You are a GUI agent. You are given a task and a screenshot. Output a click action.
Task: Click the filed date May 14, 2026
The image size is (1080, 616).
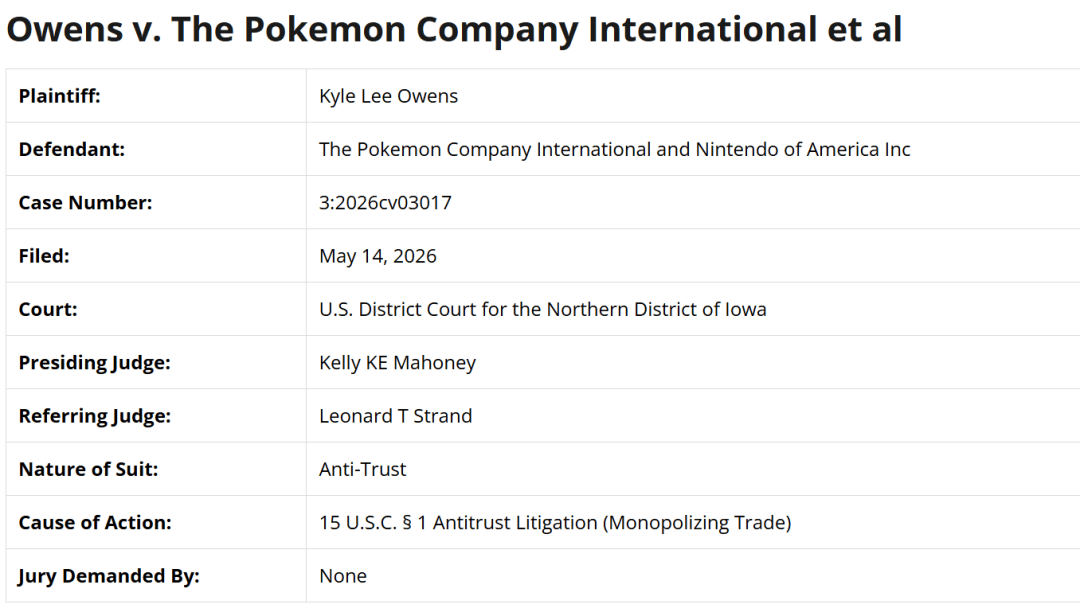(x=377, y=256)
